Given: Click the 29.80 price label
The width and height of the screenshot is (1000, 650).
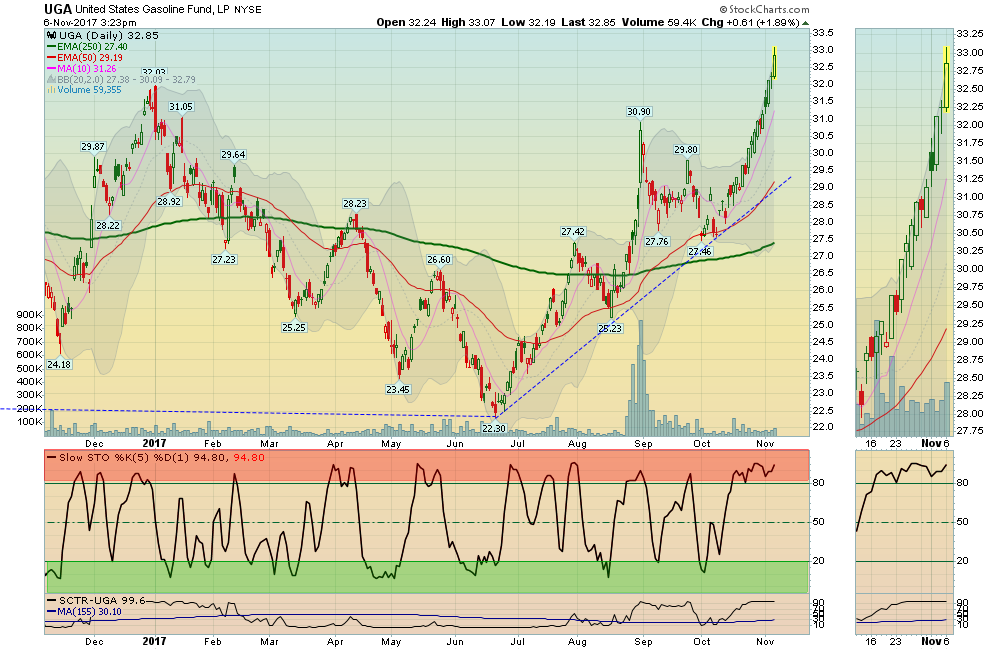Looking at the screenshot, I should (x=686, y=149).
